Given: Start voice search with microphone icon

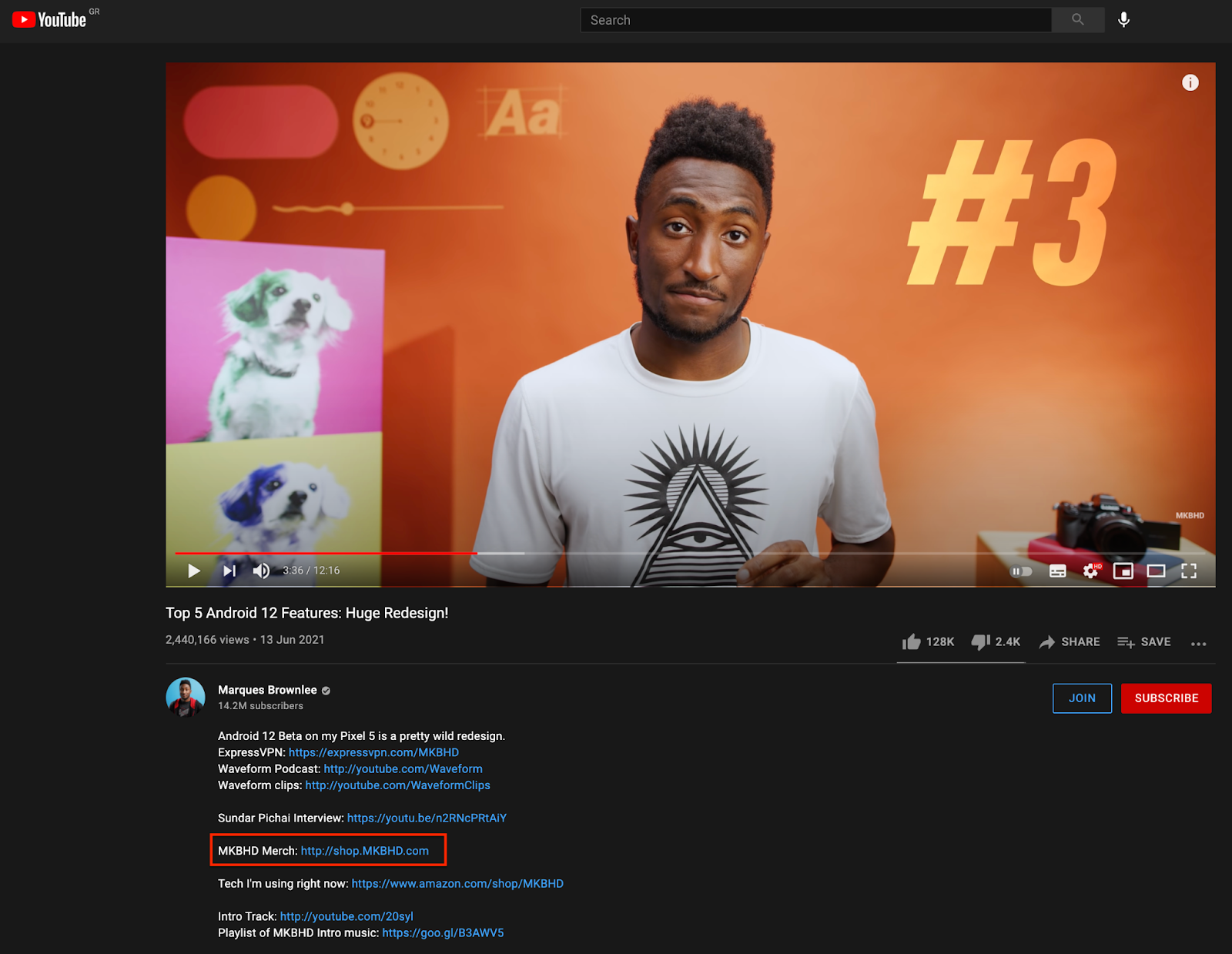Looking at the screenshot, I should coord(1124,20).
